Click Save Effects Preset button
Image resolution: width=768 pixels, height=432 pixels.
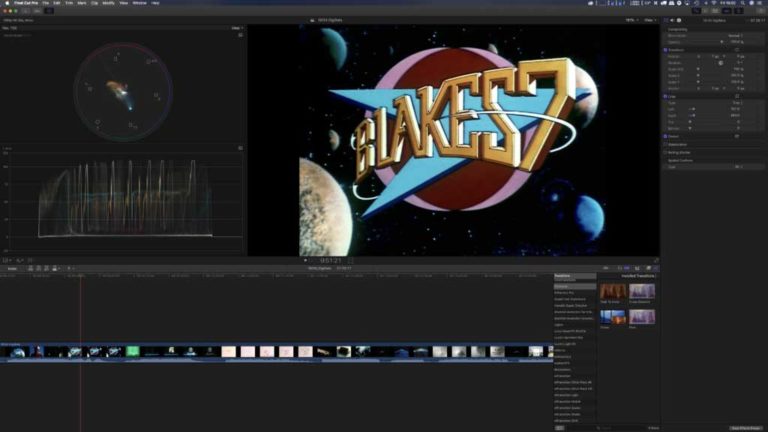coord(746,428)
